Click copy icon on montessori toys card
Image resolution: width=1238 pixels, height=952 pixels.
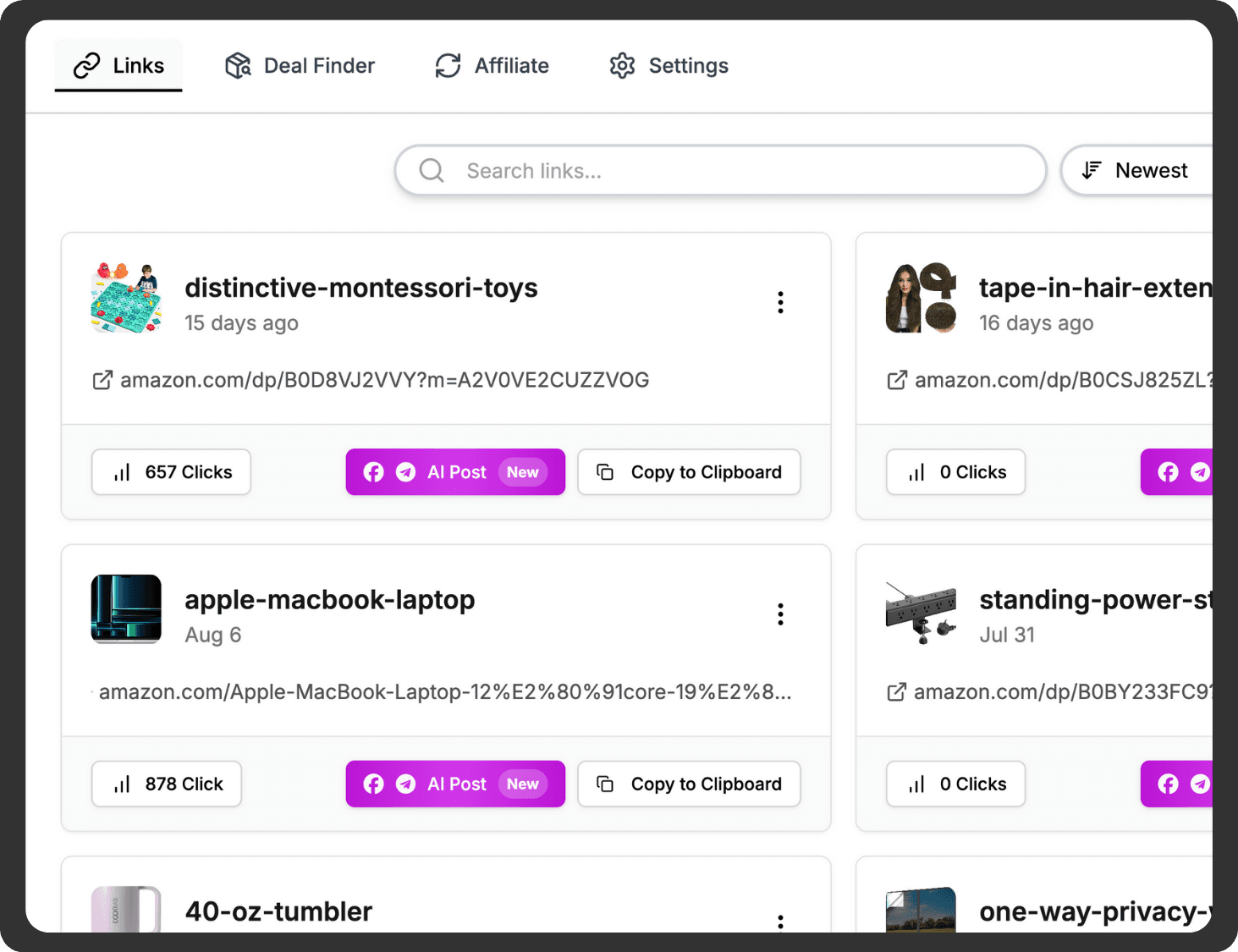[605, 472]
